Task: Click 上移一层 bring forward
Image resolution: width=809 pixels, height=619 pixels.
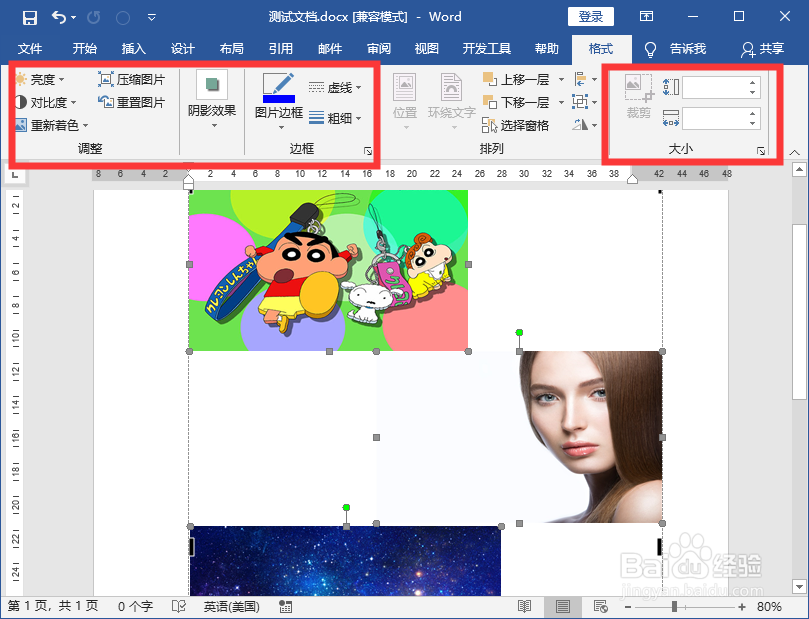Action: coord(516,79)
